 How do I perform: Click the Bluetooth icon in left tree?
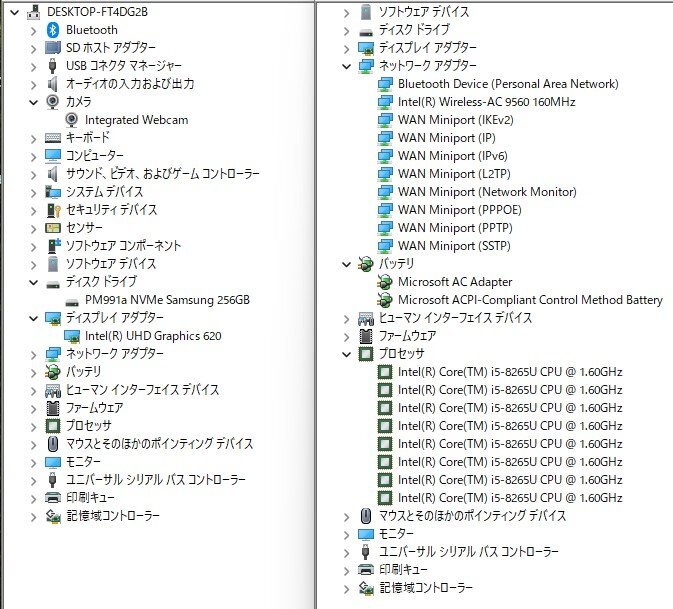coord(52,30)
